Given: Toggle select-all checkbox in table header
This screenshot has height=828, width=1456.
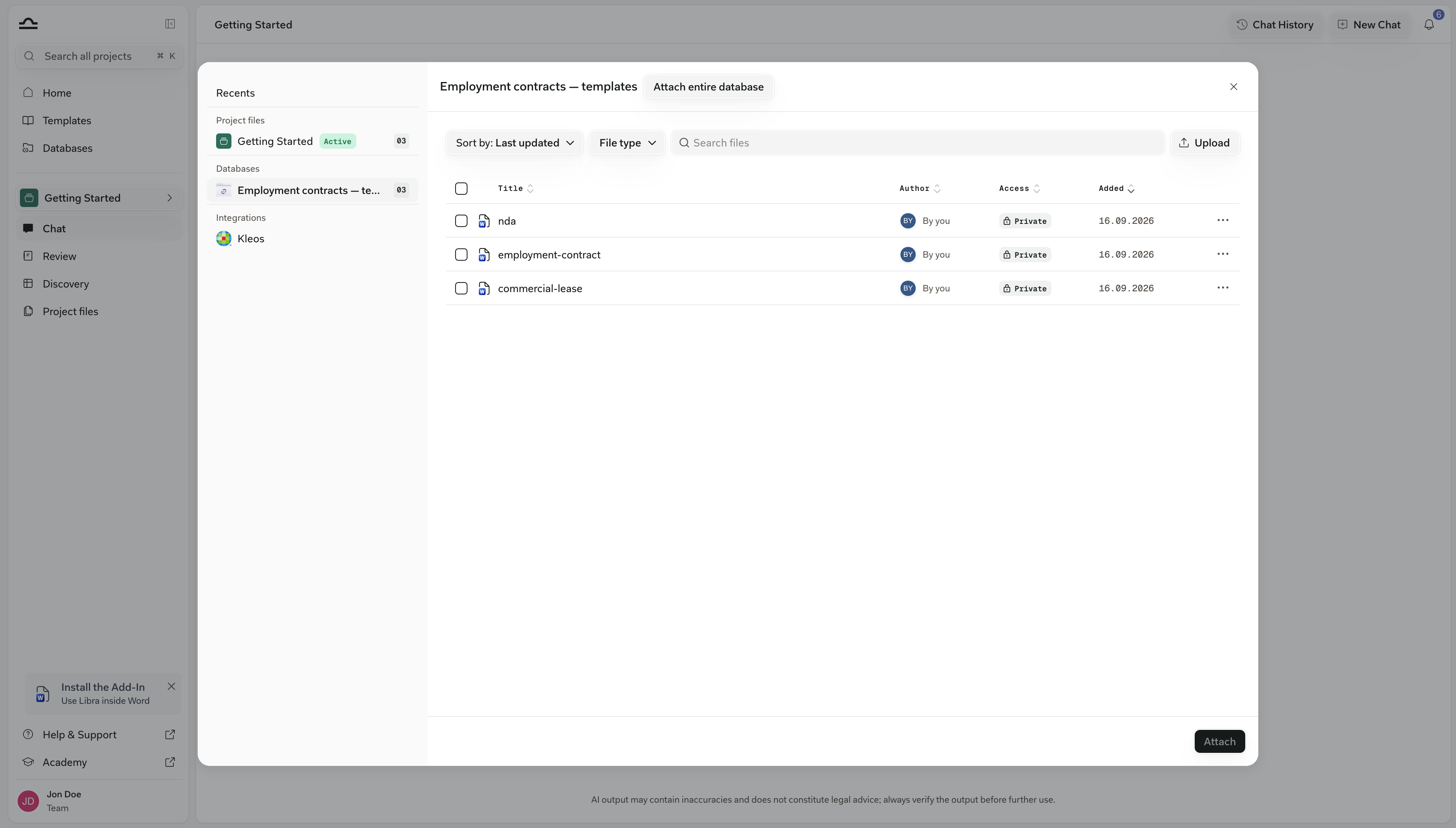Looking at the screenshot, I should coord(461,188).
